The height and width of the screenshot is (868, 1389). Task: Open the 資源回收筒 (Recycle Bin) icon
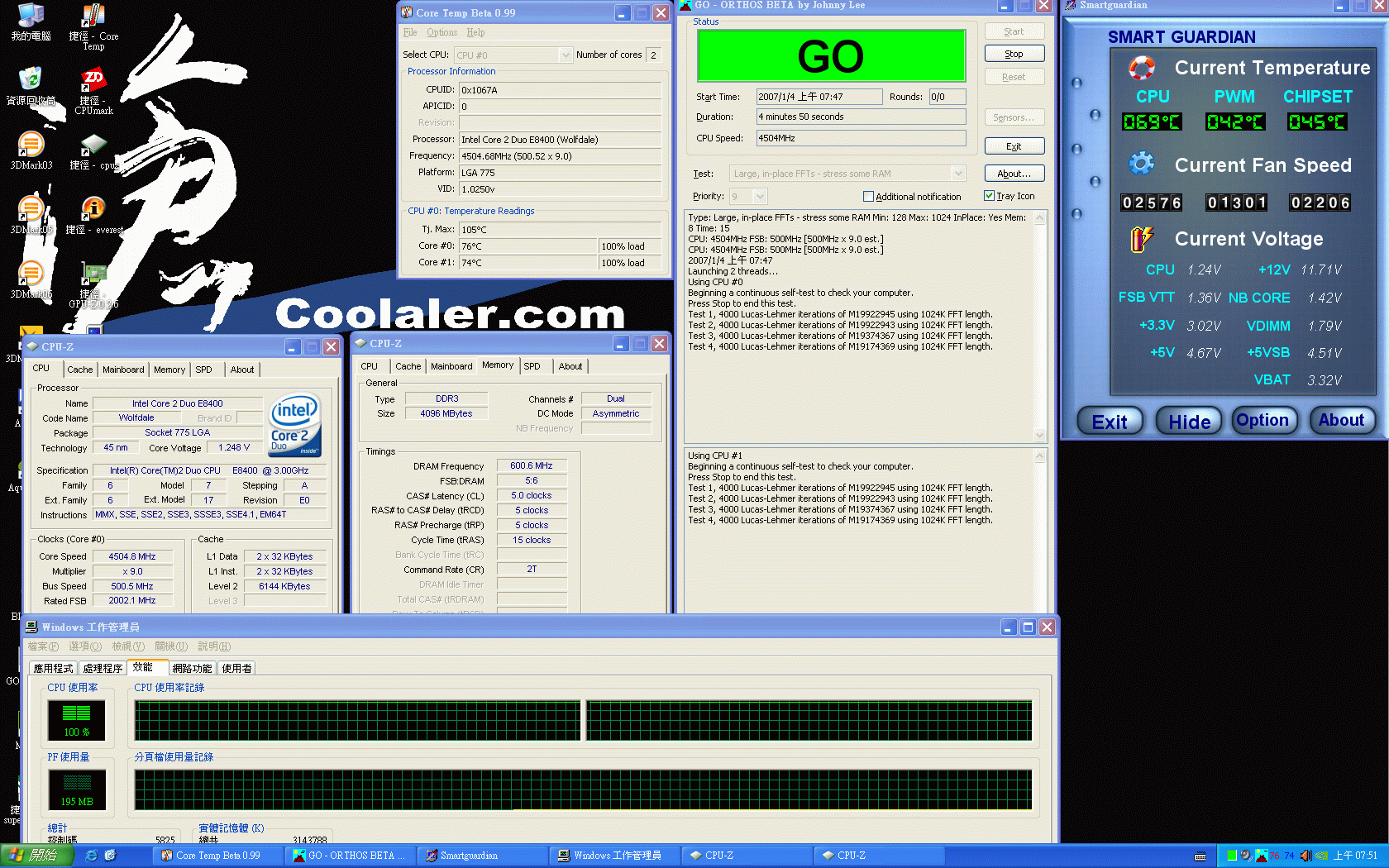click(31, 86)
